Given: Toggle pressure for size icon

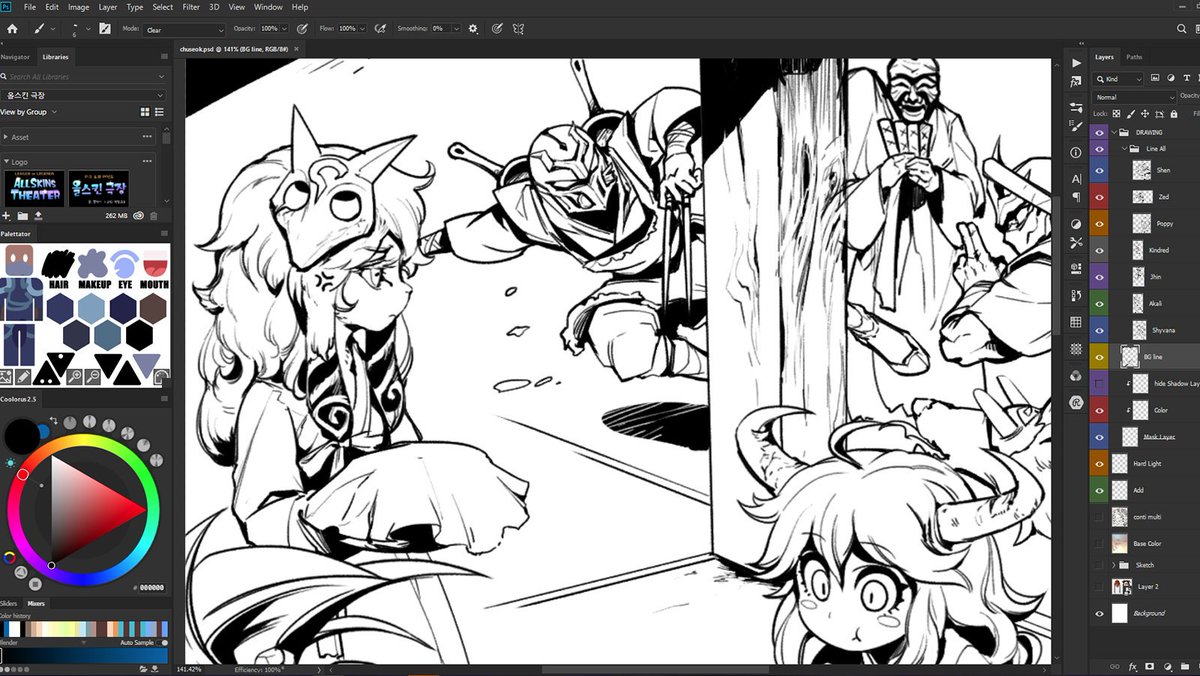Looking at the screenshot, I should tap(497, 29).
